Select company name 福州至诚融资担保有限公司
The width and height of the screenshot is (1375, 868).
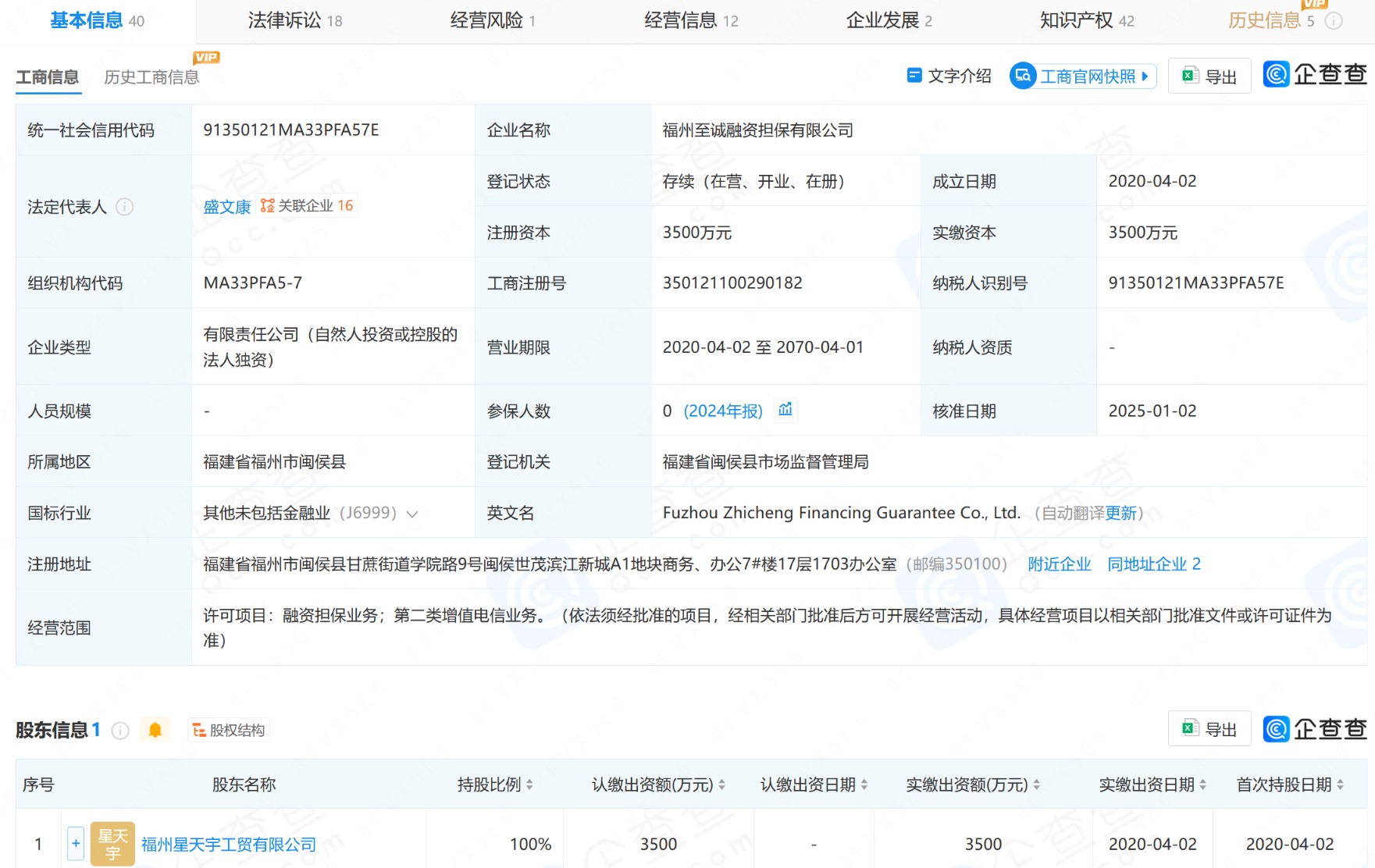point(757,130)
